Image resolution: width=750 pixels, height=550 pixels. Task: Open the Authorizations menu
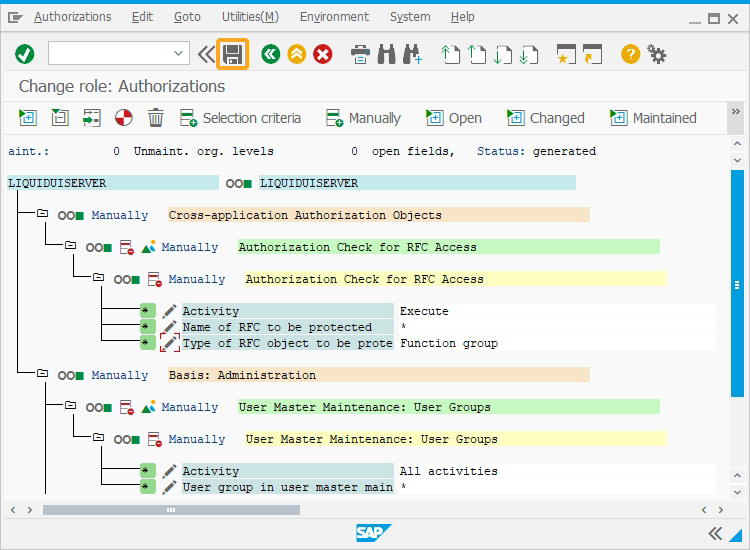72,17
